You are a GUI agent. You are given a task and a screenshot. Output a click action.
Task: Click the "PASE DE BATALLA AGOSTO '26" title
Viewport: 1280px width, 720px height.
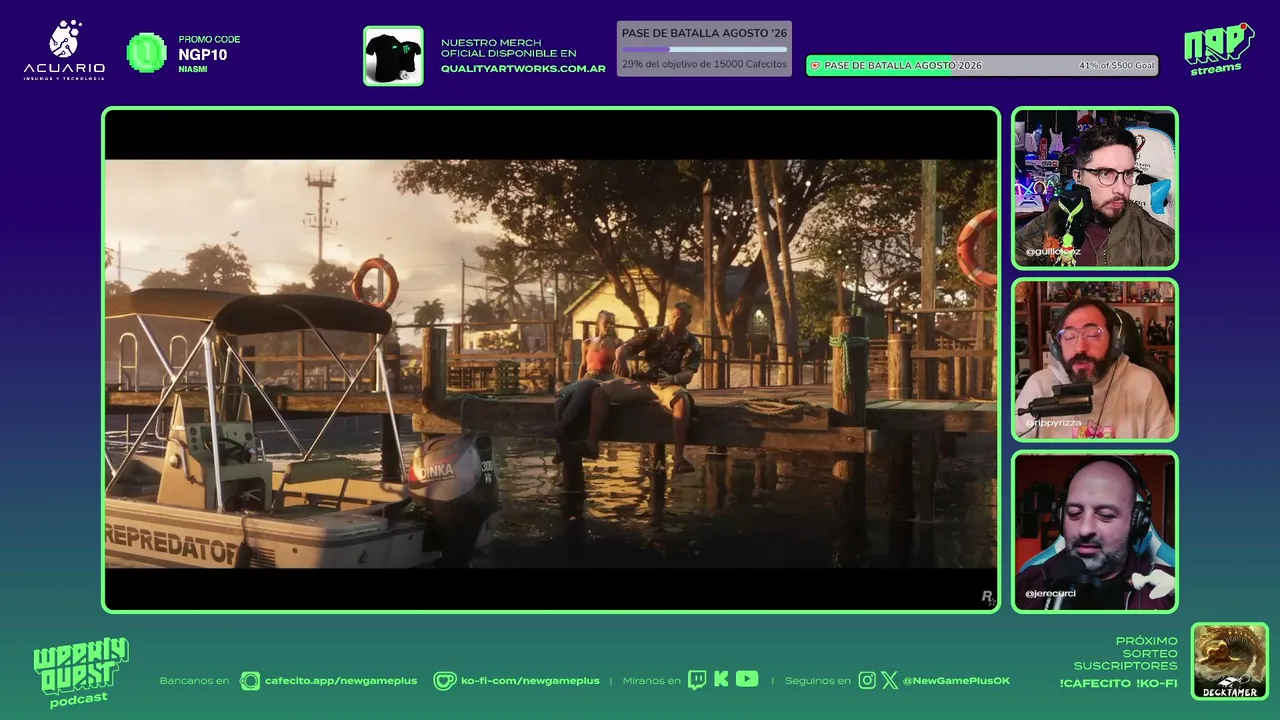(x=704, y=33)
